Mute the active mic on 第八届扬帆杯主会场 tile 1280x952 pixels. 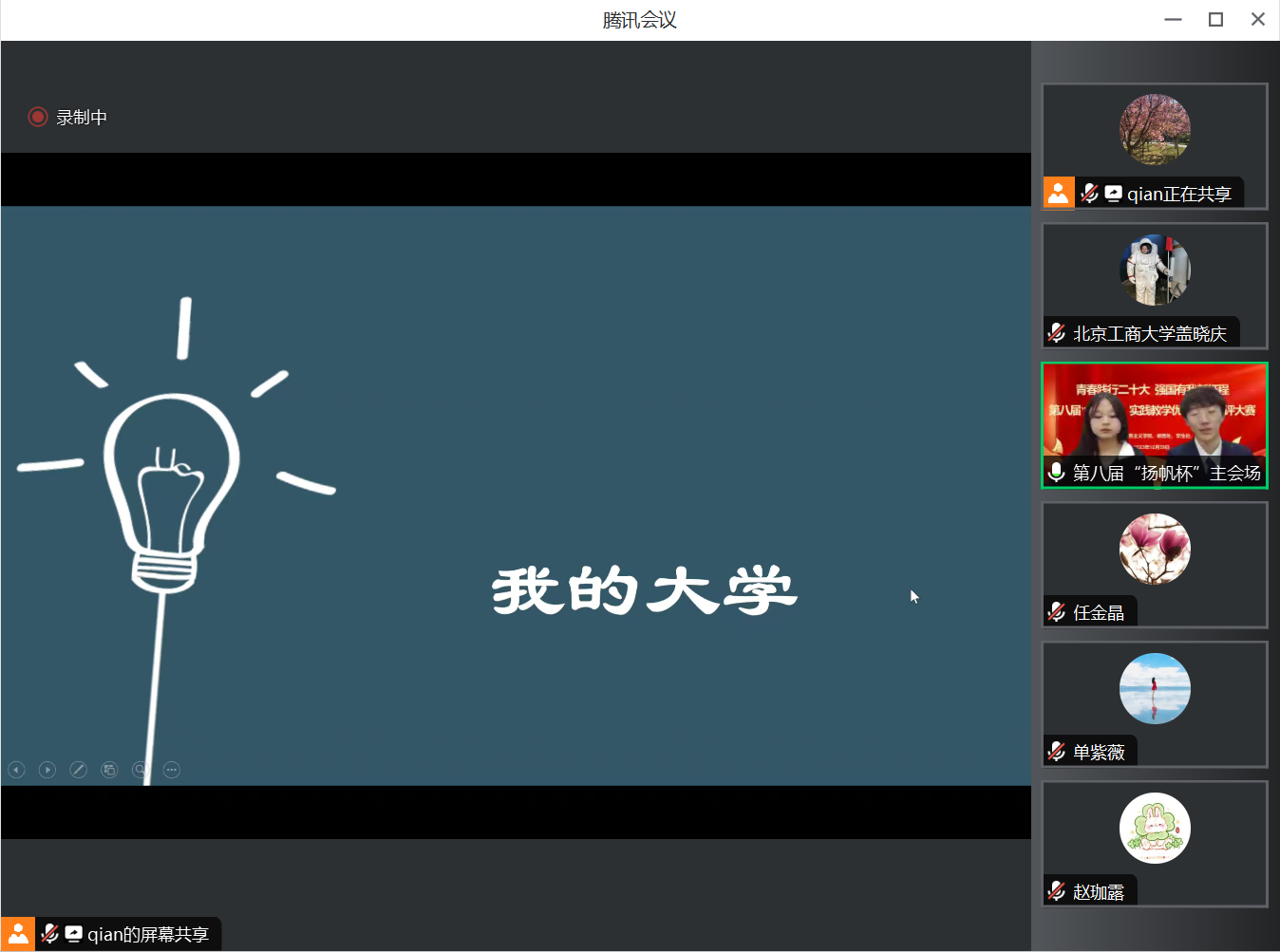(x=1056, y=473)
